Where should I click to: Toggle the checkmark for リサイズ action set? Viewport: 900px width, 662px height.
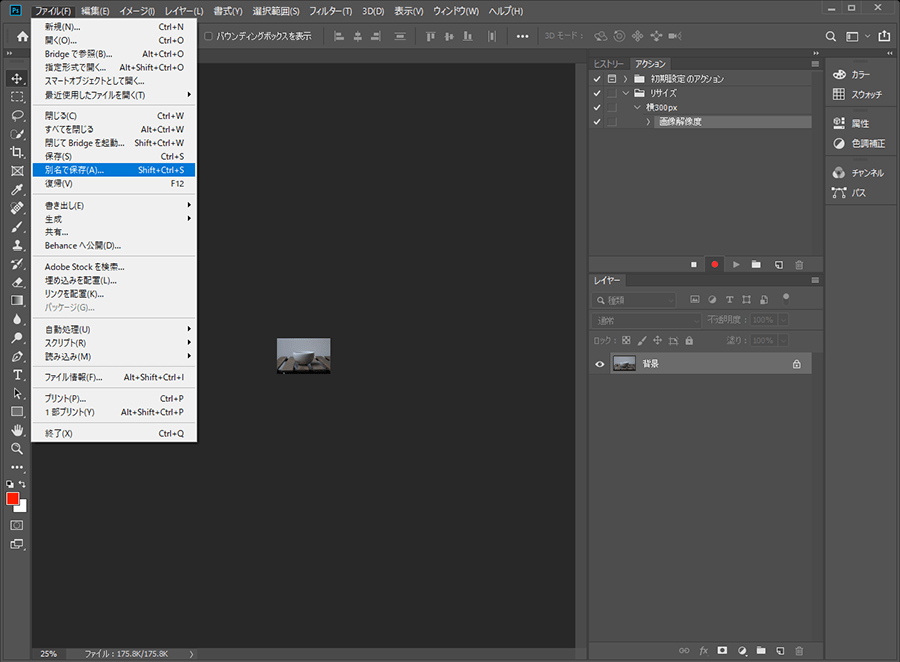point(597,93)
